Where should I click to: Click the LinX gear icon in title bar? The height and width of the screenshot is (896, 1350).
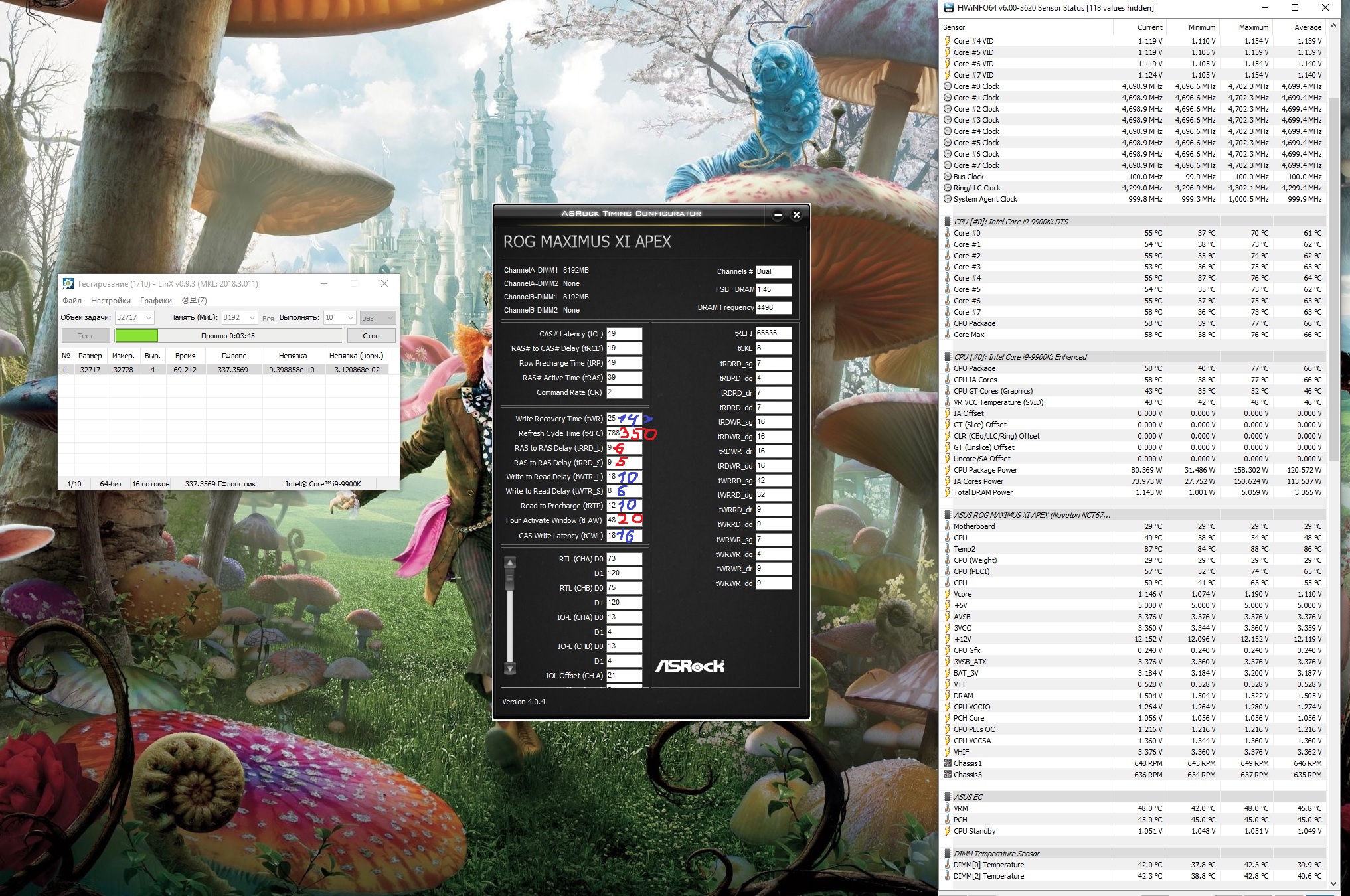tap(68, 284)
